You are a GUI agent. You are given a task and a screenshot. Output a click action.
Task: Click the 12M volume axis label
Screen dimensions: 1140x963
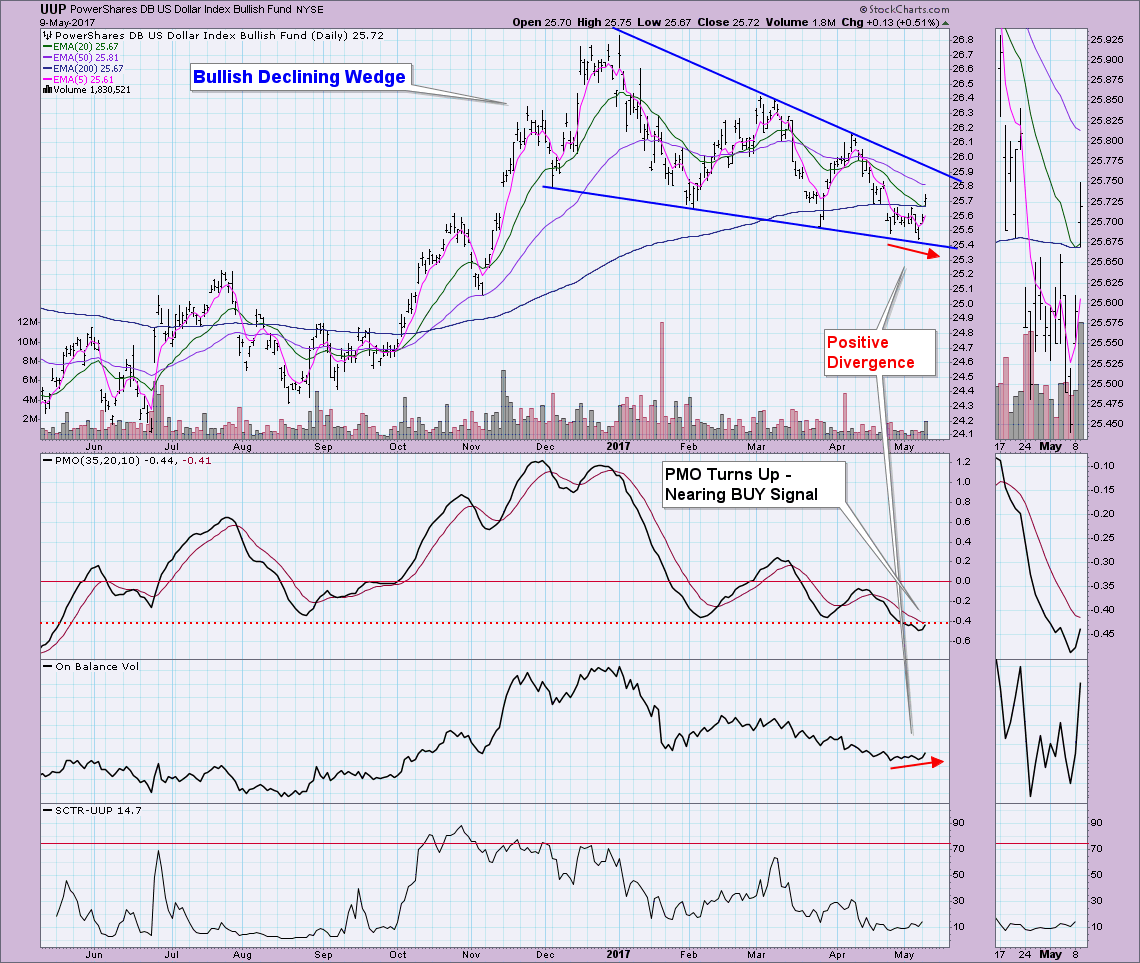(28, 321)
